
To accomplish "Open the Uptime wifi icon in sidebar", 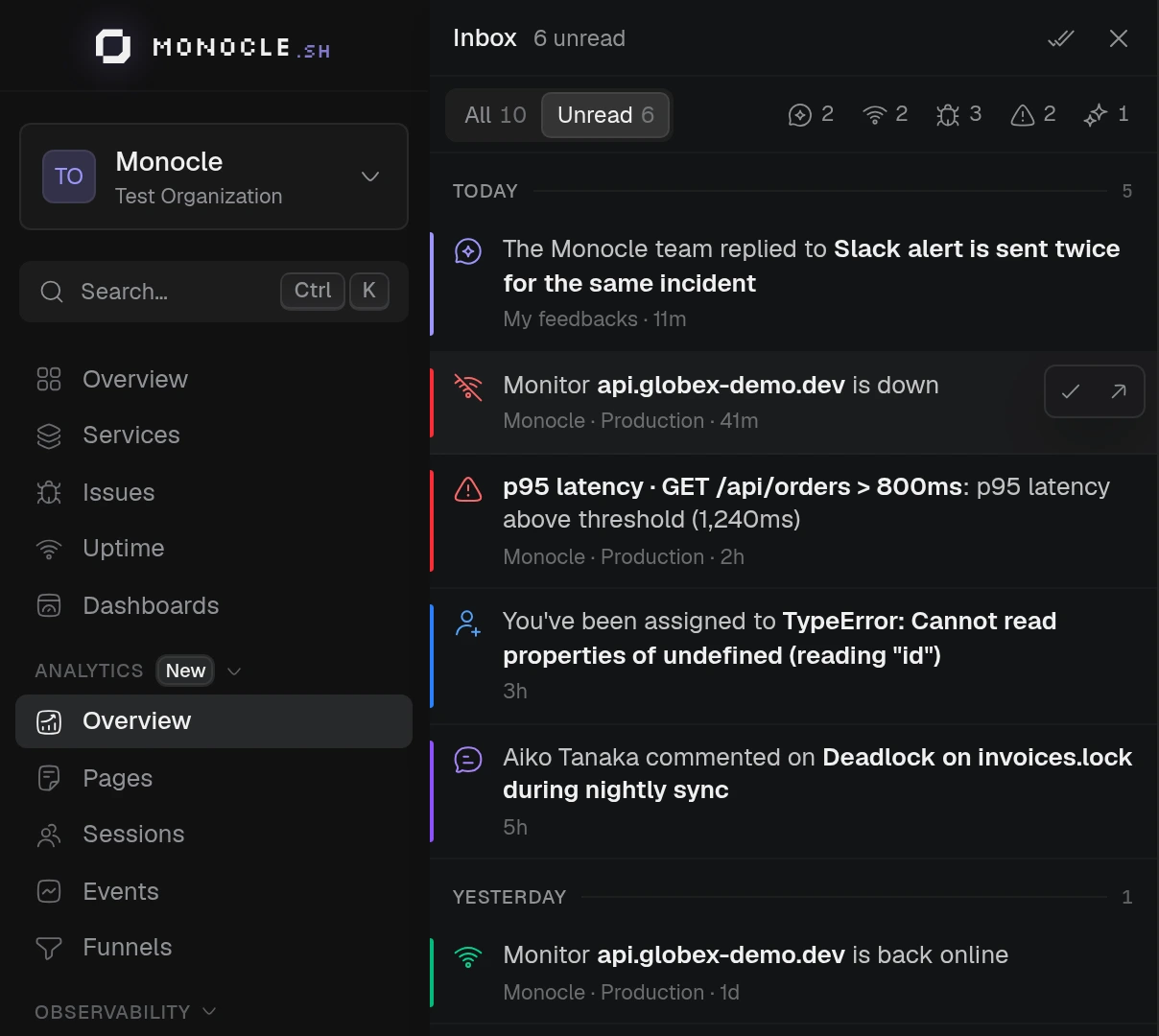I will [49, 549].
